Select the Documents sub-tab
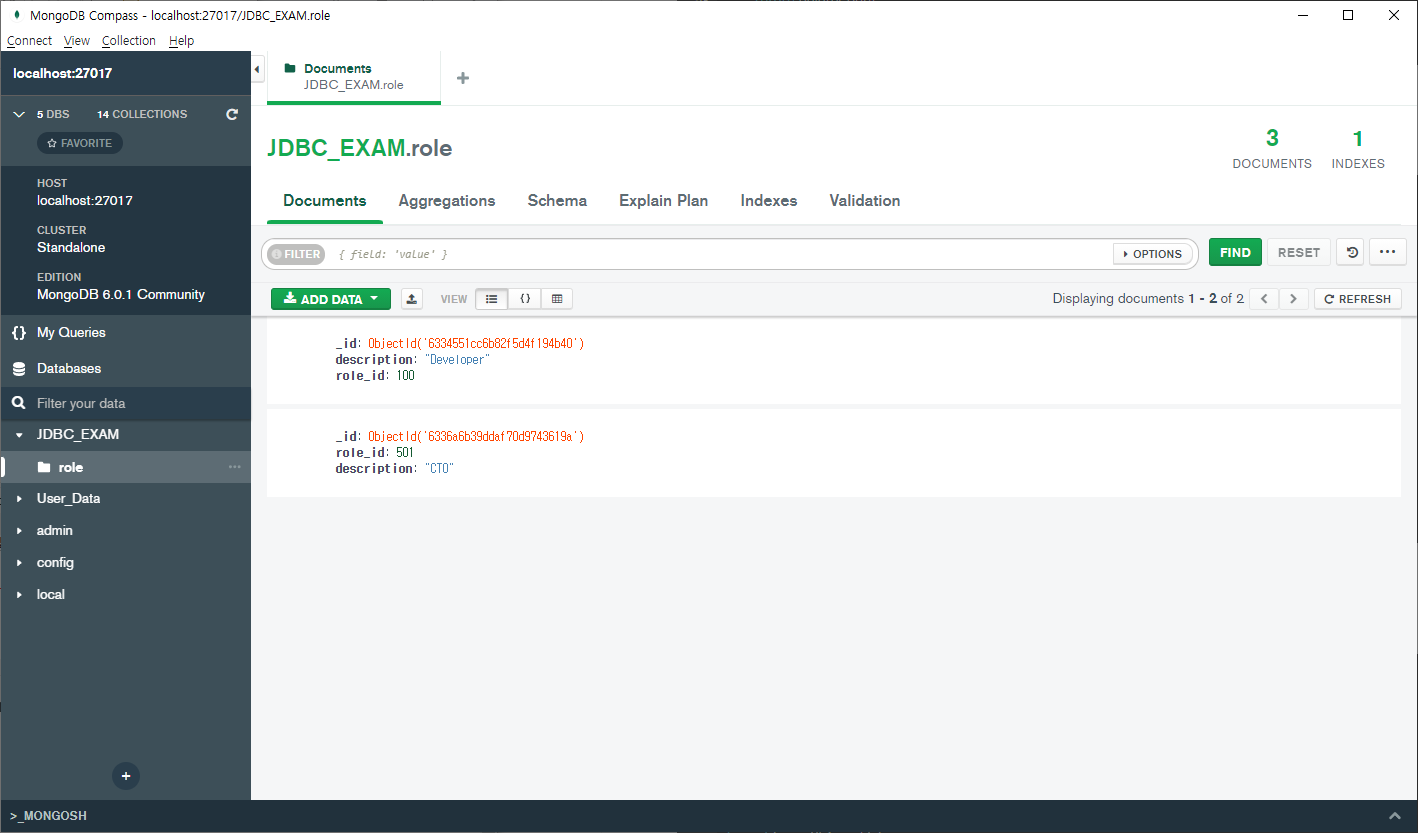The width and height of the screenshot is (1418, 833). [325, 201]
